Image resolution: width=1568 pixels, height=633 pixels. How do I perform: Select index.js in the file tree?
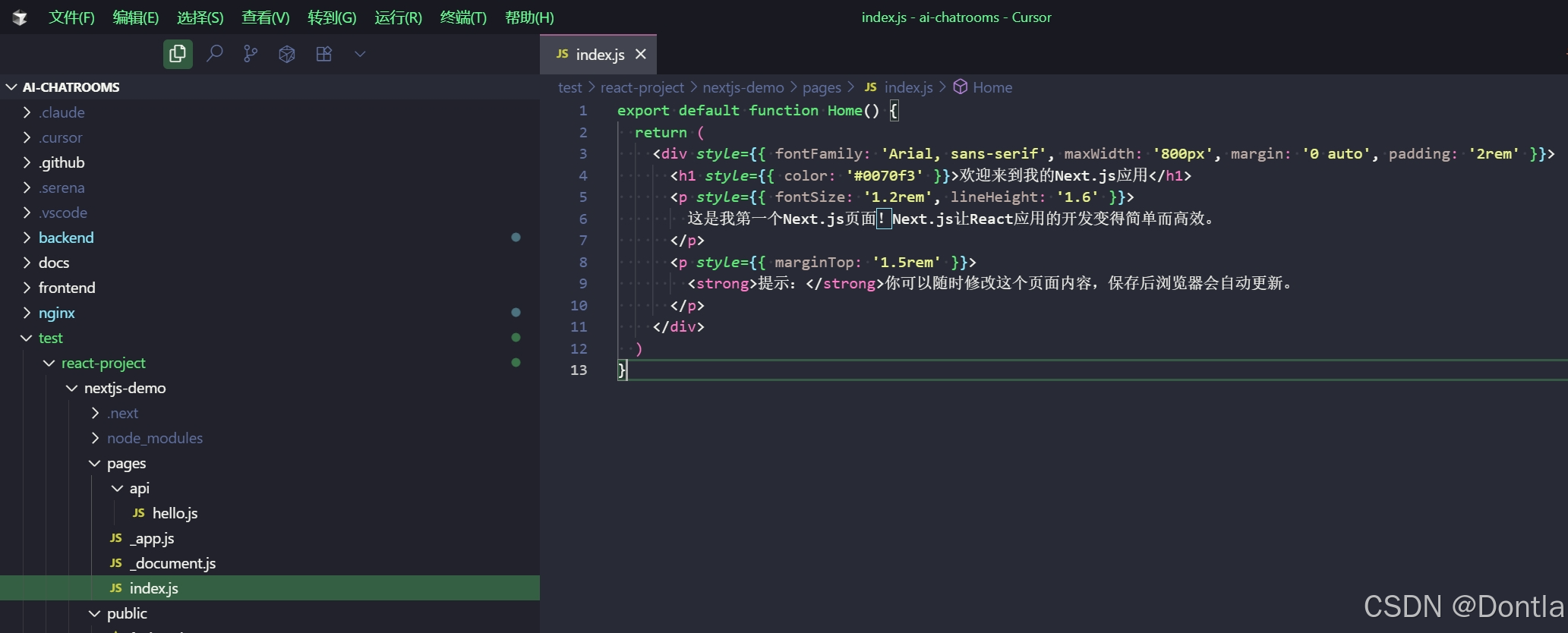(x=270, y=588)
